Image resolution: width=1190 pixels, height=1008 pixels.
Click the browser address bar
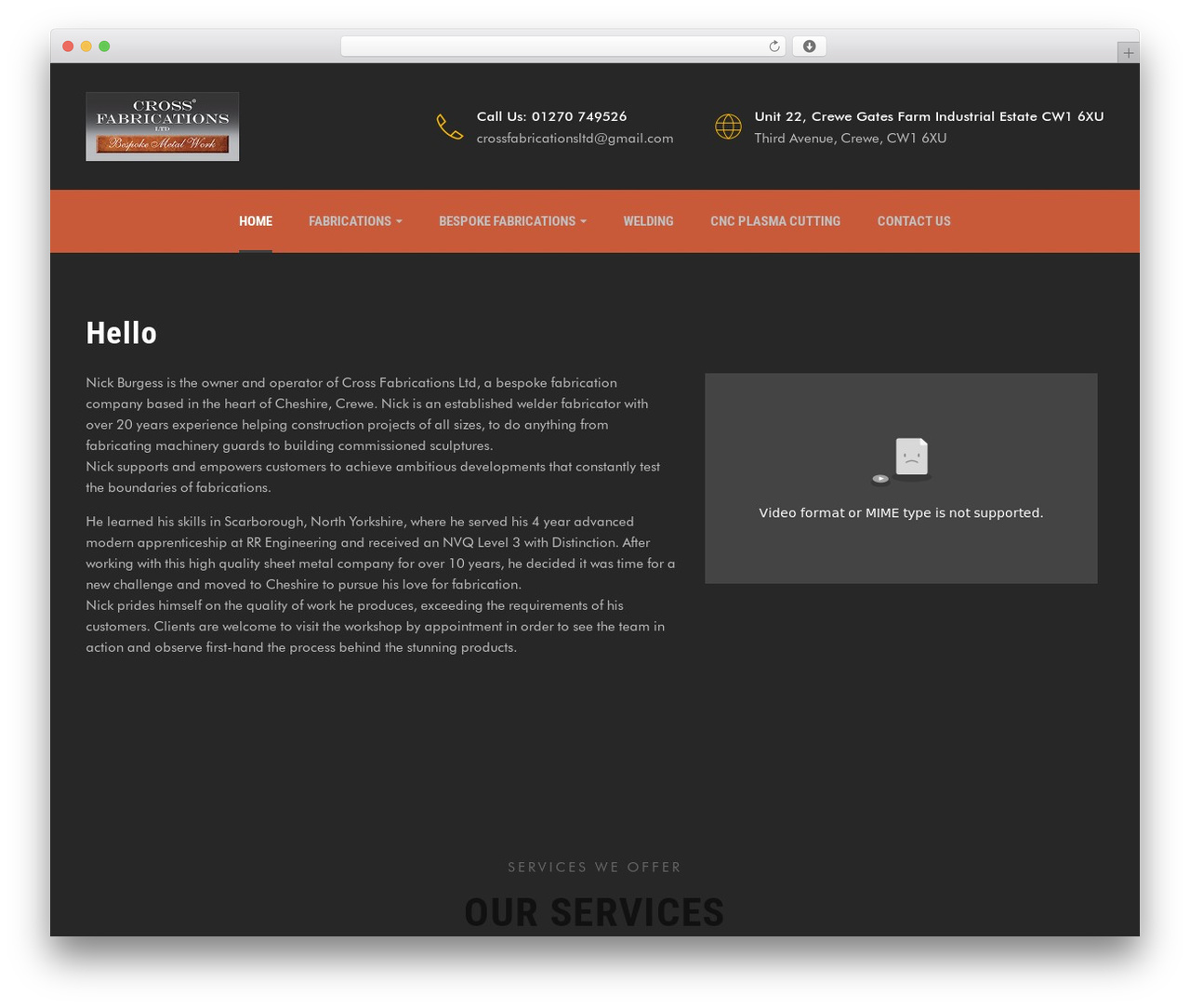pos(562,46)
